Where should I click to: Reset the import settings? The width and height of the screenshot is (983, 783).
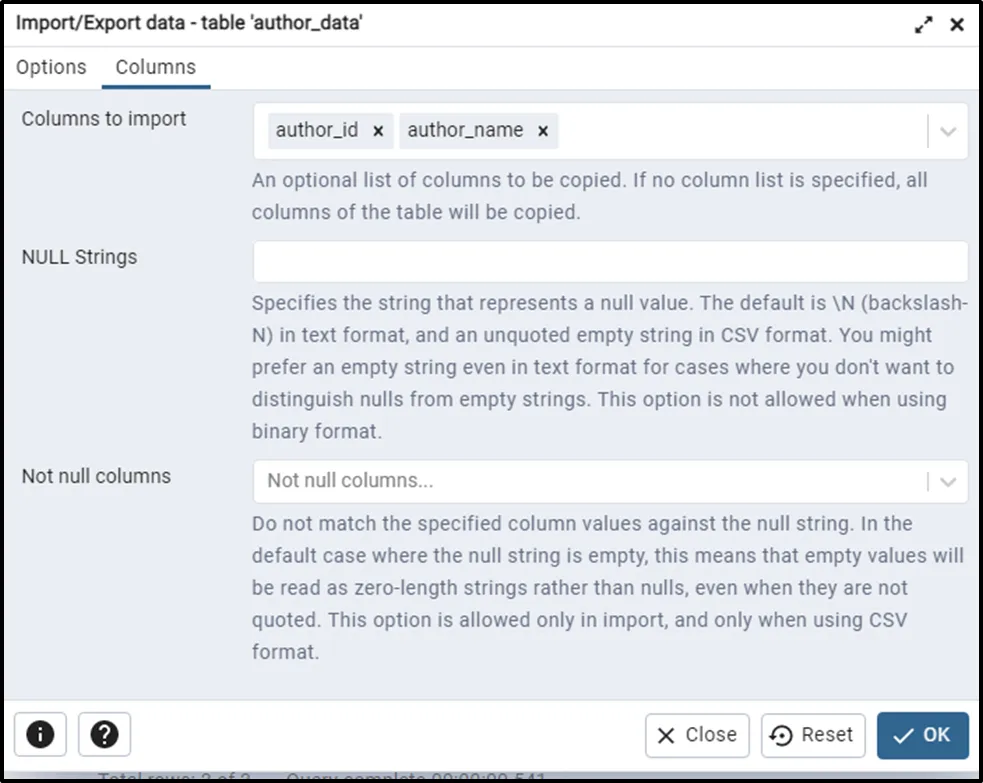812,735
